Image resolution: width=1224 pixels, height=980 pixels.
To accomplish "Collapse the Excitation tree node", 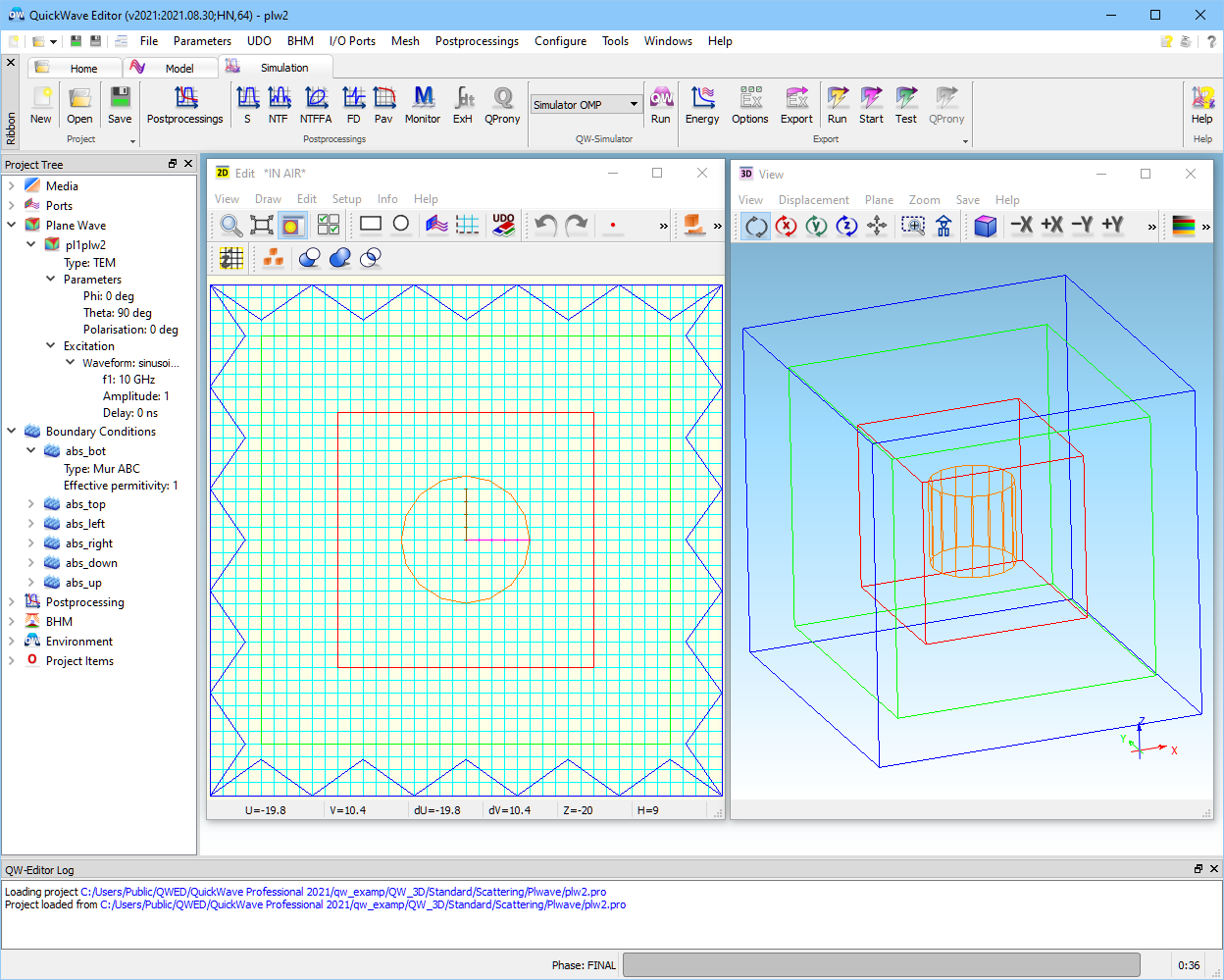I will [51, 345].
